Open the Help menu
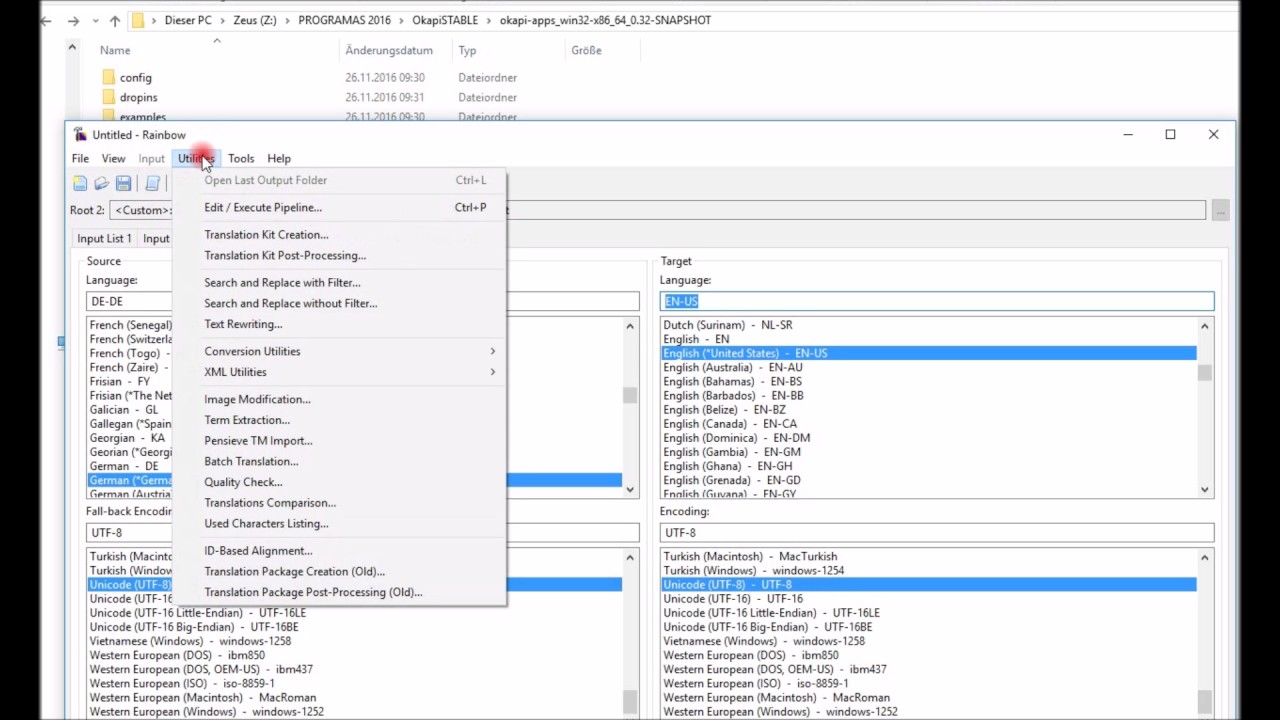1280x720 pixels. click(279, 158)
